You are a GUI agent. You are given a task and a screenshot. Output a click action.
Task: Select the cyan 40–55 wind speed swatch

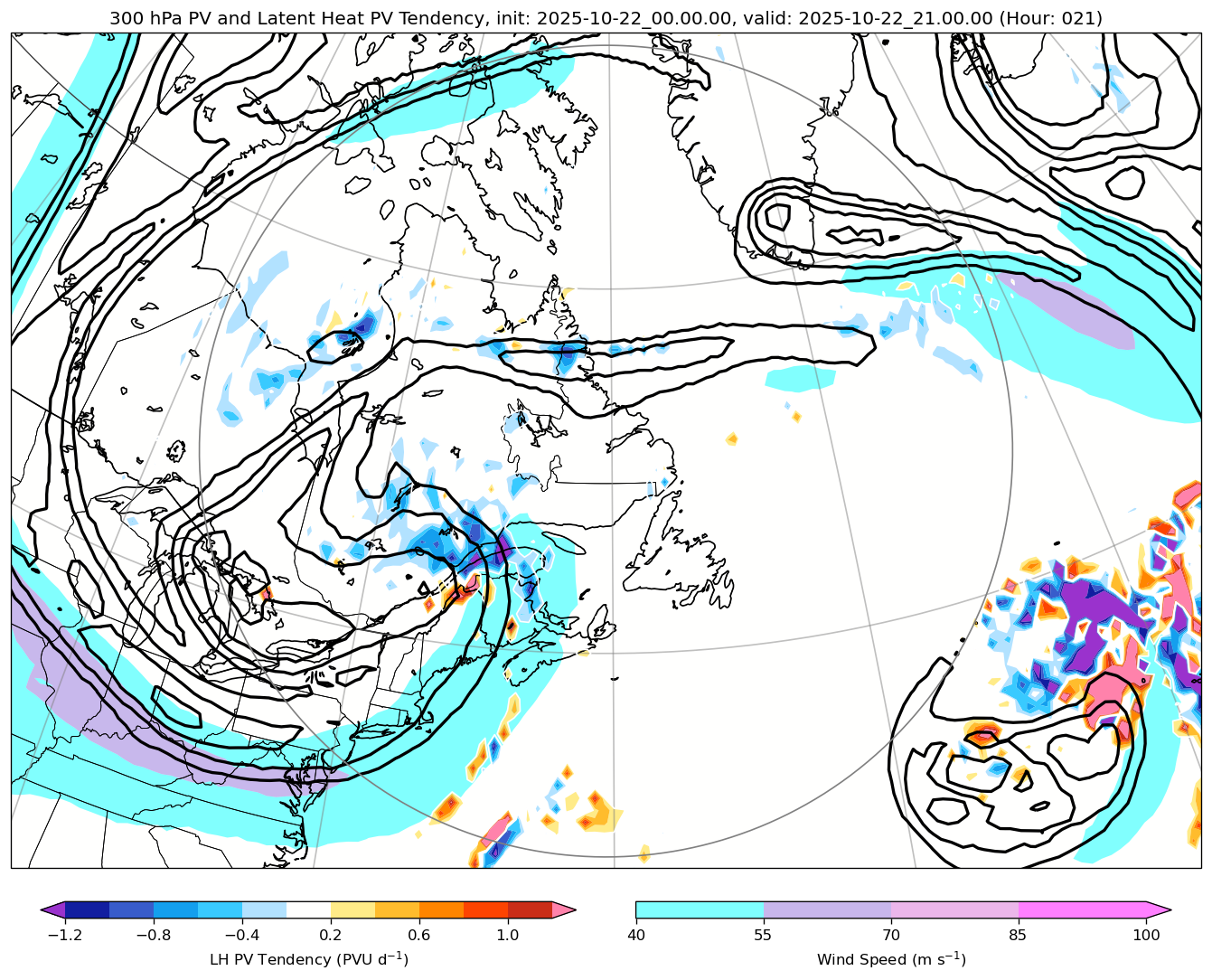[x=700, y=909]
